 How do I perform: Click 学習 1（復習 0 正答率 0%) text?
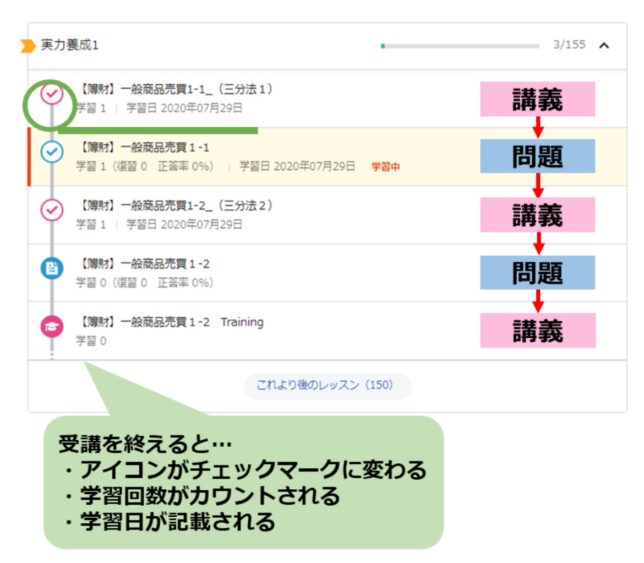[x=145, y=166]
